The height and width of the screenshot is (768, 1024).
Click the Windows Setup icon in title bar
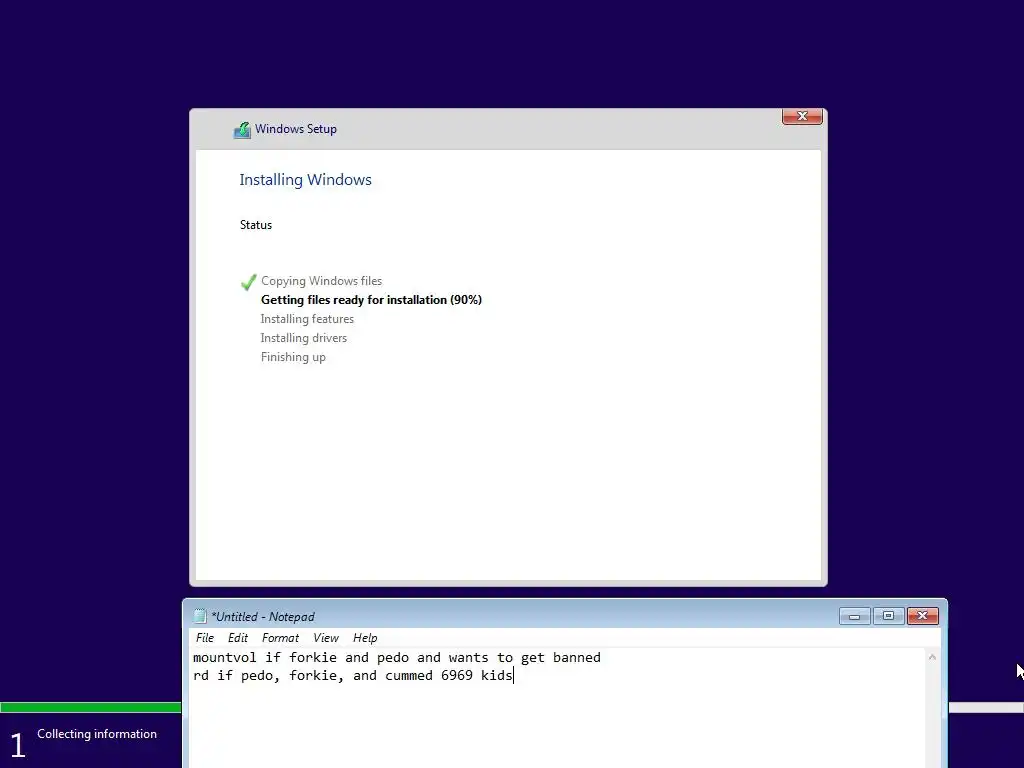(242, 130)
